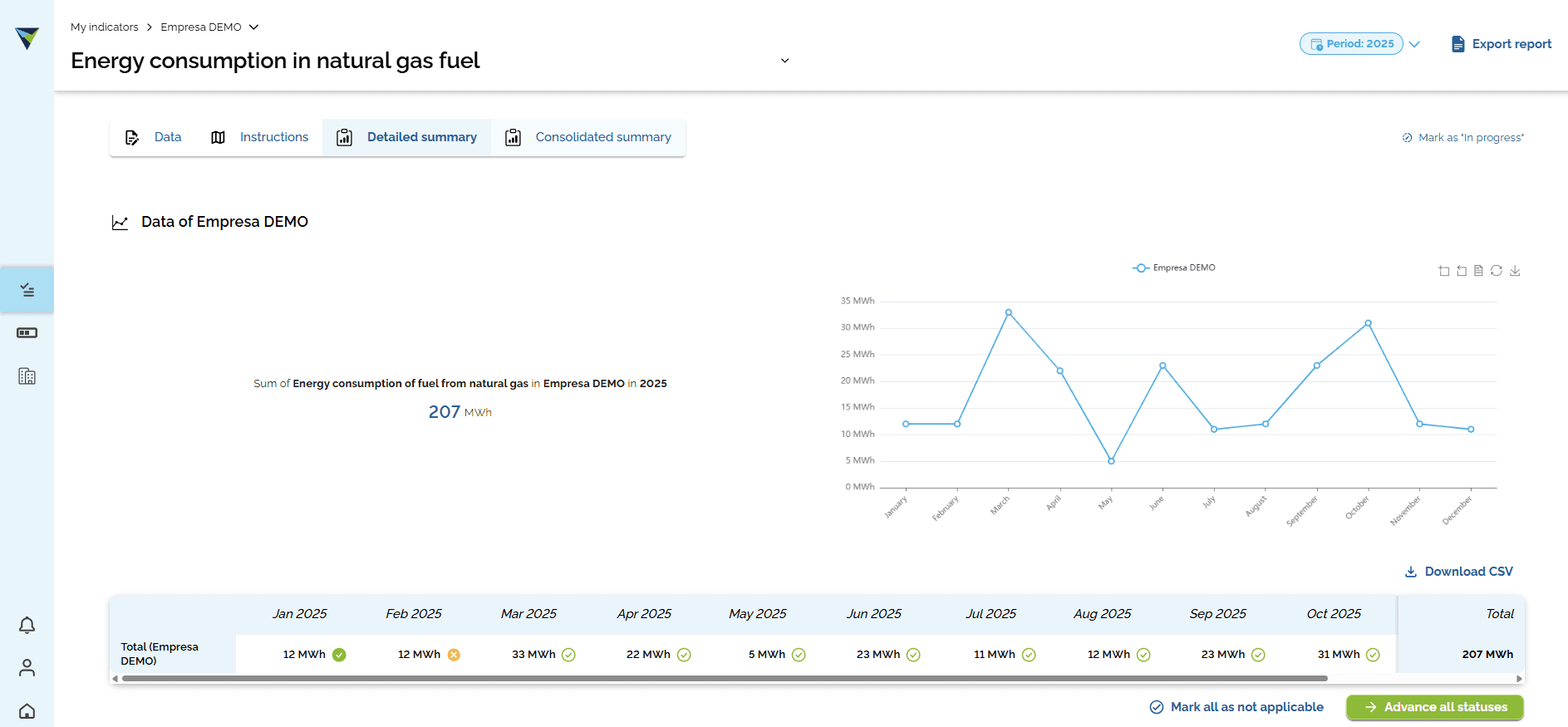Expand the Period 2025 chevron
Screen dimensions: 1568x727
1414,44
